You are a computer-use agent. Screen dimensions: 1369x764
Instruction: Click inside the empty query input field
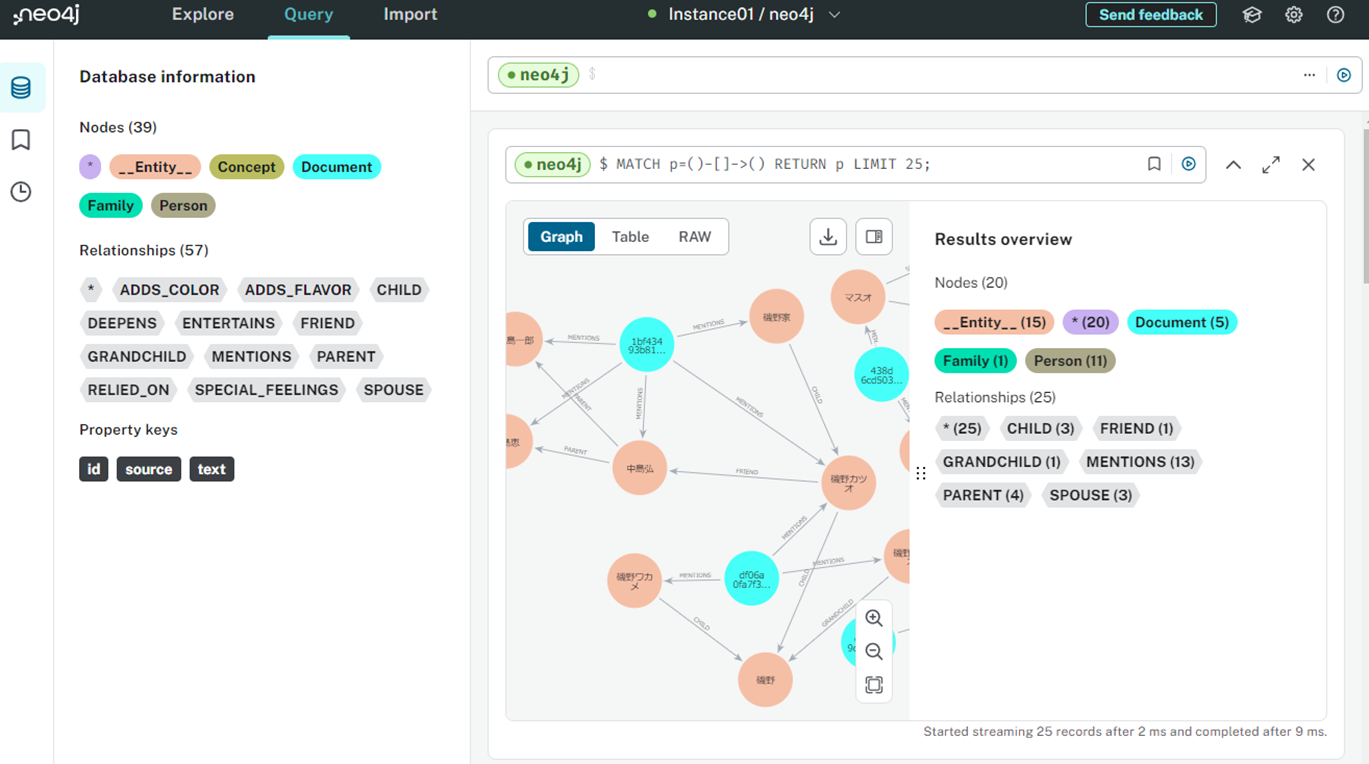(x=800, y=74)
